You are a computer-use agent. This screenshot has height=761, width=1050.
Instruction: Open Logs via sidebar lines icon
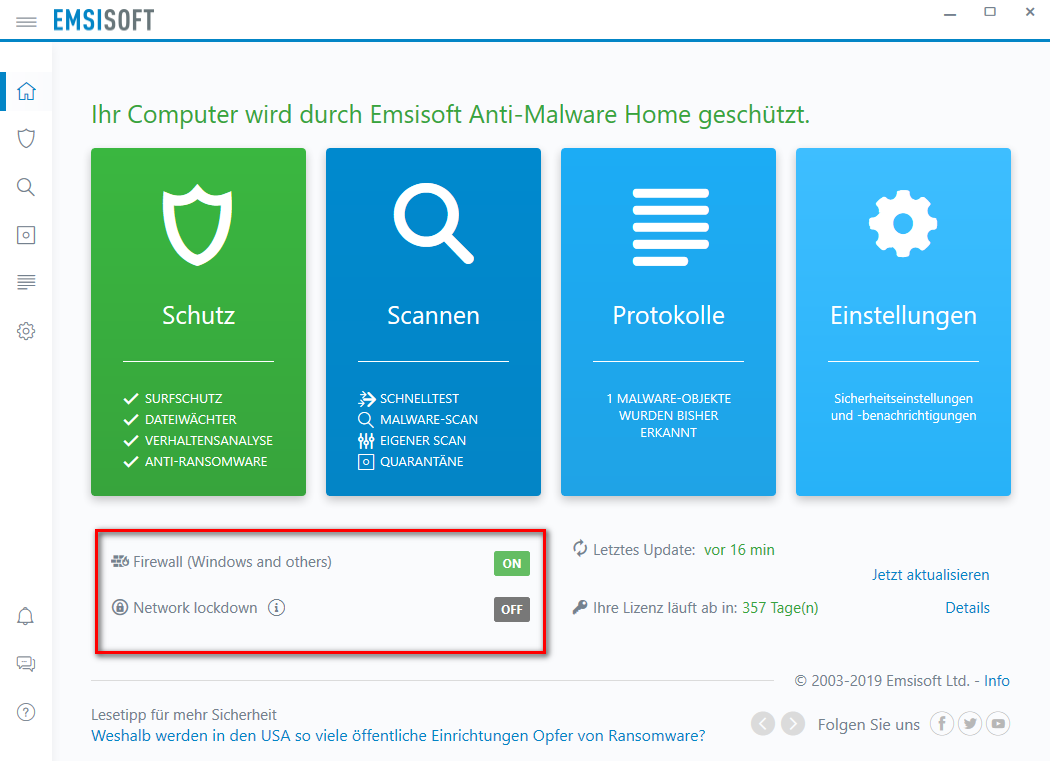pyautogui.click(x=26, y=282)
